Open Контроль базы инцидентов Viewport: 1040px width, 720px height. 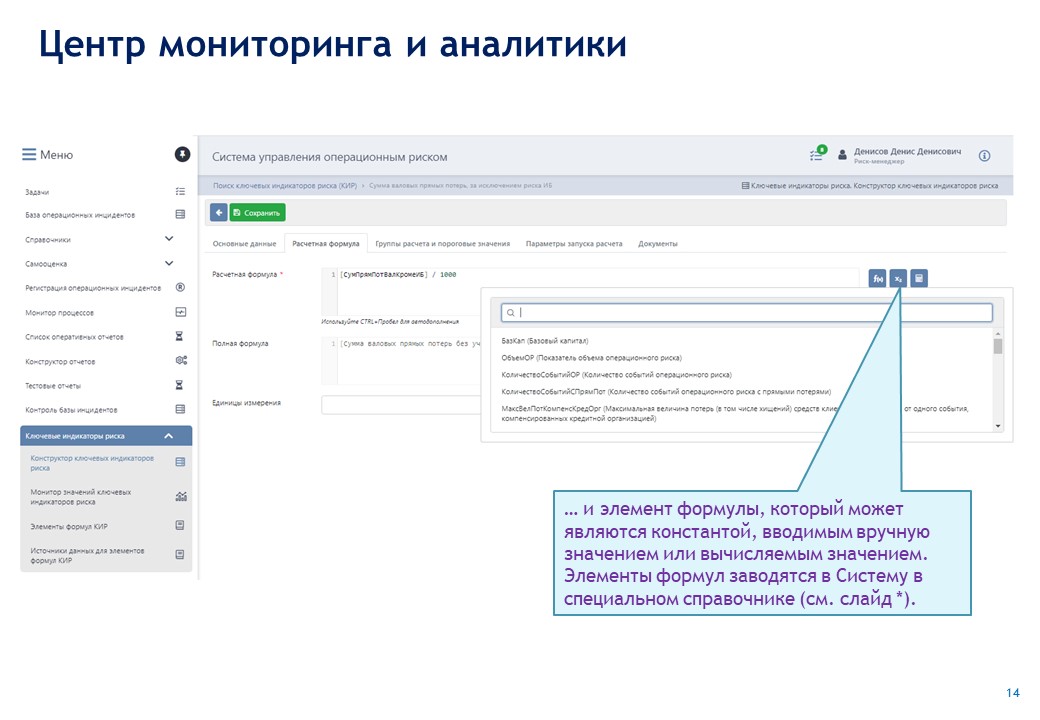(71, 410)
